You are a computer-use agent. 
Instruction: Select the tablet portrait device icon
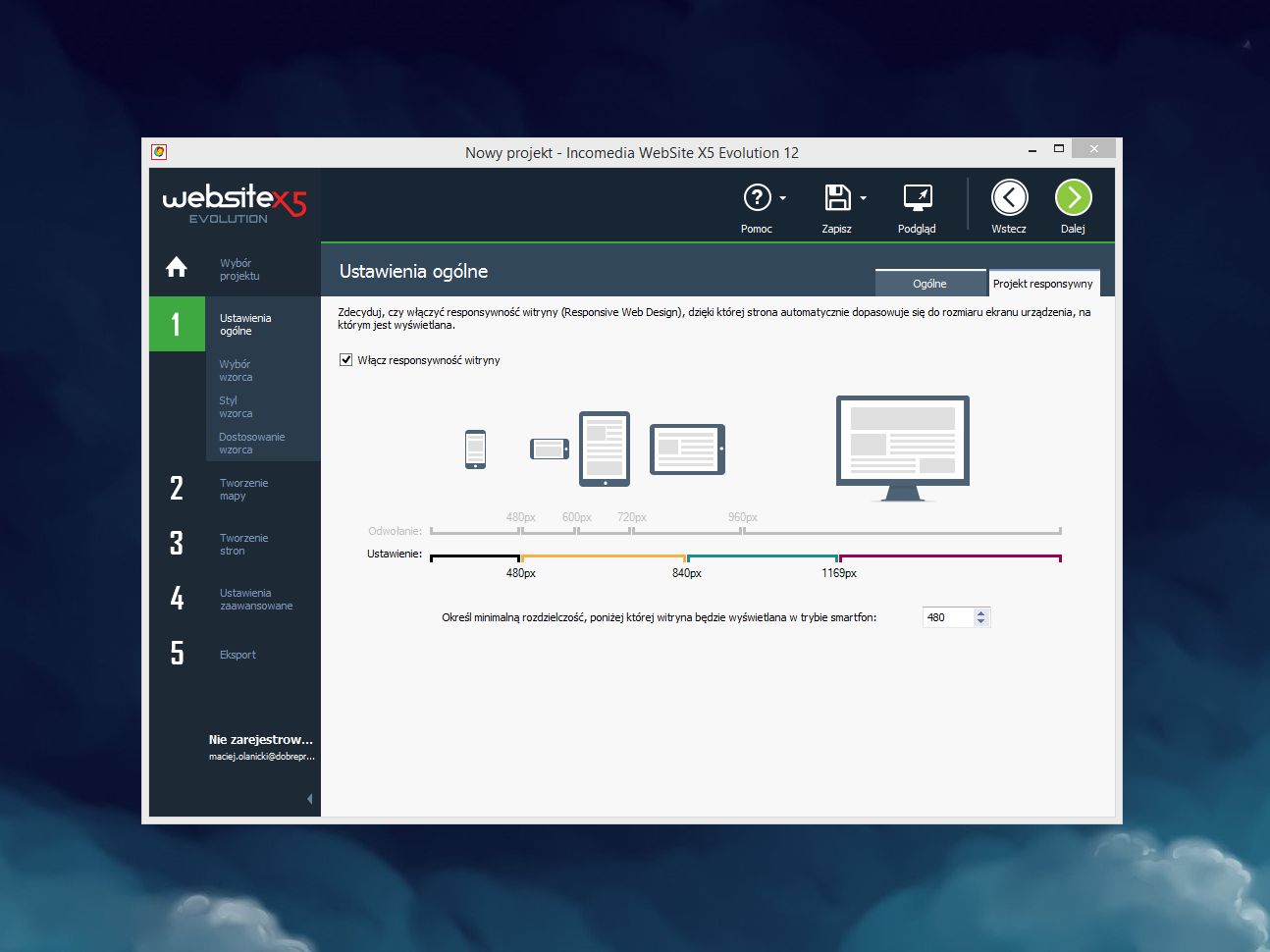605,449
